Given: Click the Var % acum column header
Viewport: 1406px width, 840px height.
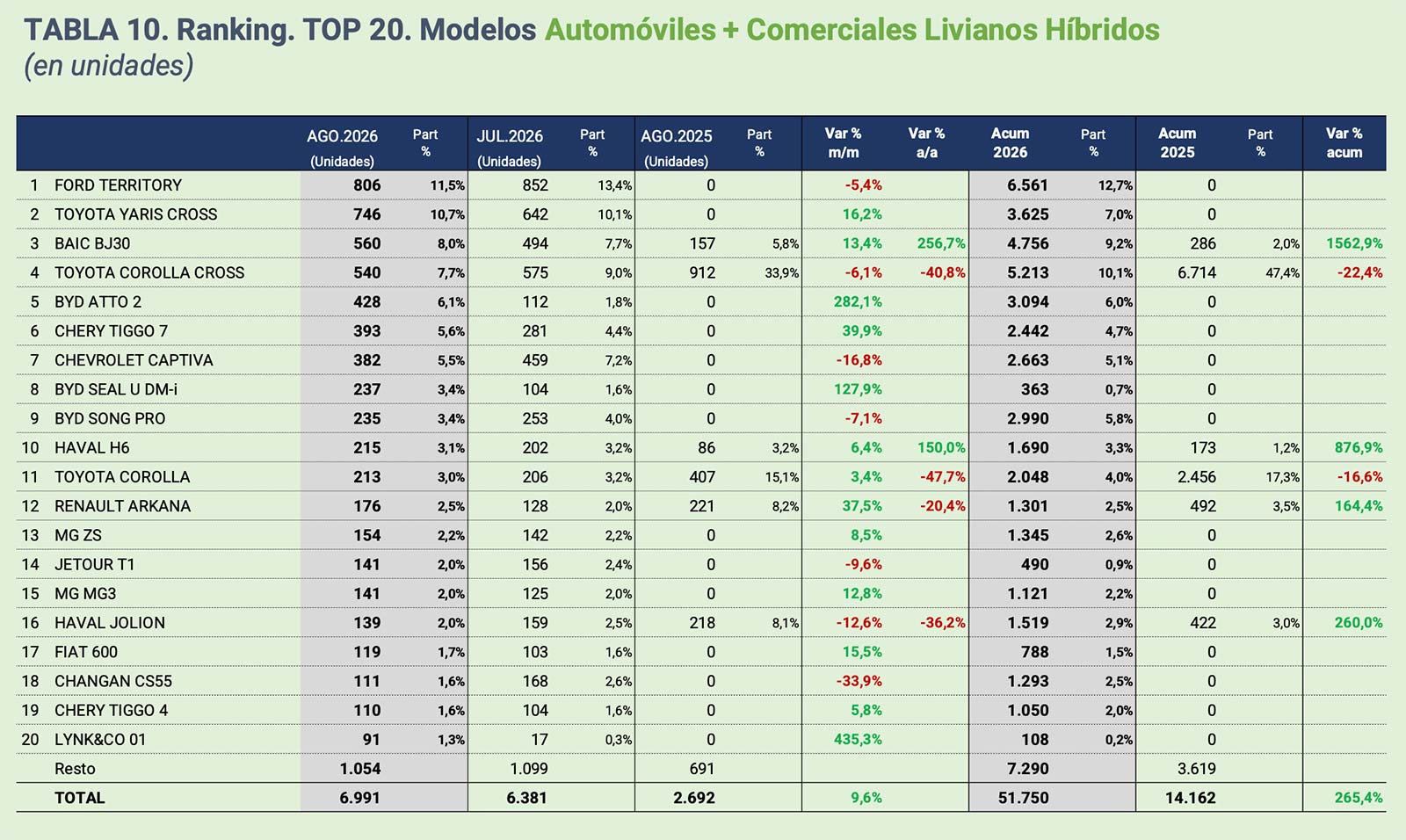Looking at the screenshot, I should pyautogui.click(x=1344, y=142).
